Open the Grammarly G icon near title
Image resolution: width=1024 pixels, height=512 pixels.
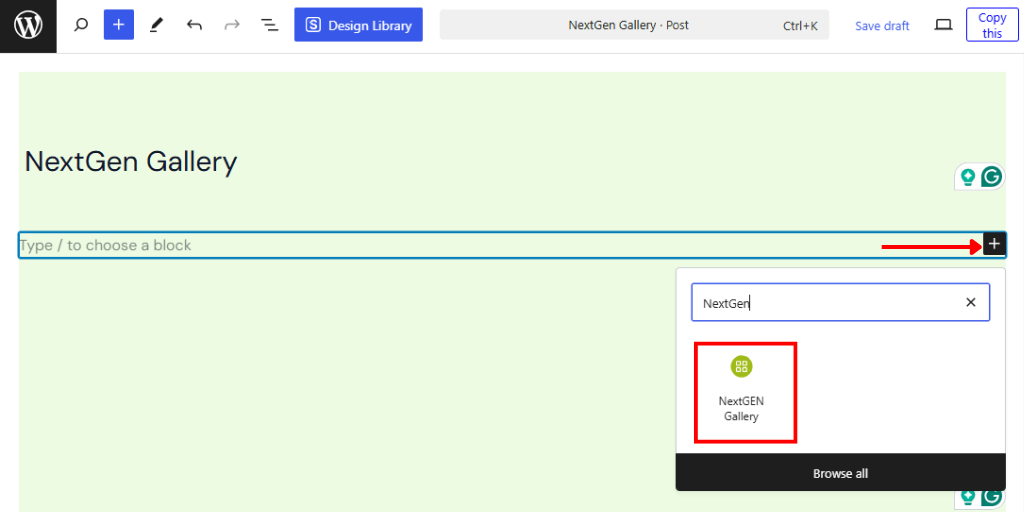pyautogui.click(x=993, y=176)
